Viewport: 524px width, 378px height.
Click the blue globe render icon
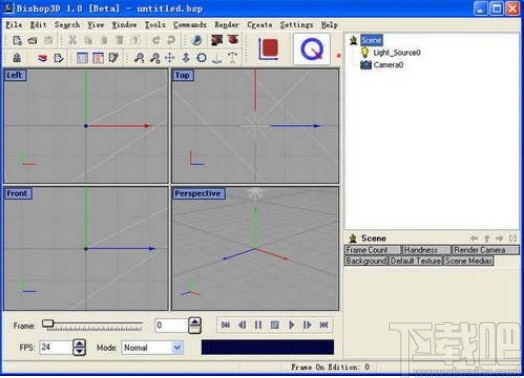(196, 40)
